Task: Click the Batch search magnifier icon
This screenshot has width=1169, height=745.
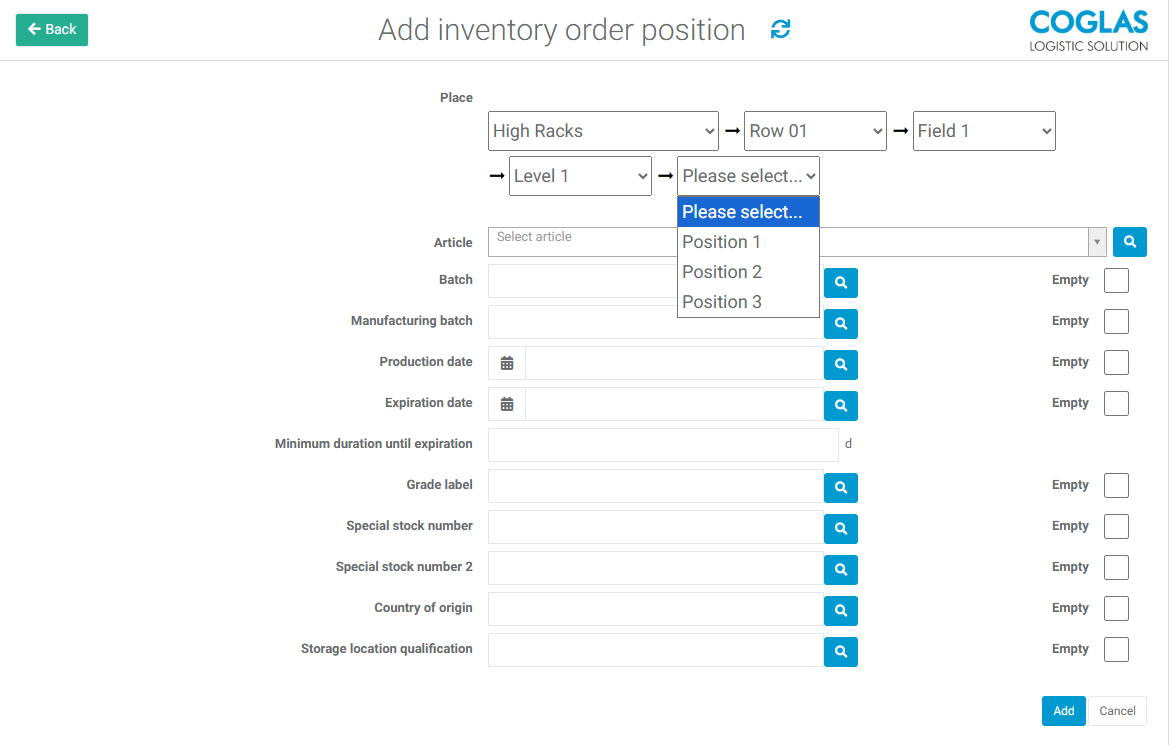Action: [x=841, y=283]
